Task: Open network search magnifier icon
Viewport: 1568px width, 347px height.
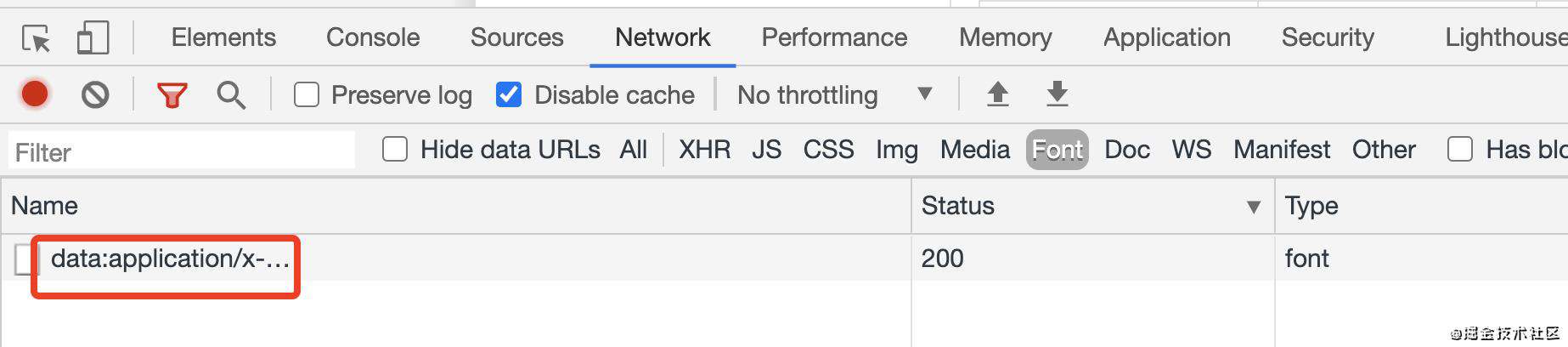Action: [x=231, y=95]
